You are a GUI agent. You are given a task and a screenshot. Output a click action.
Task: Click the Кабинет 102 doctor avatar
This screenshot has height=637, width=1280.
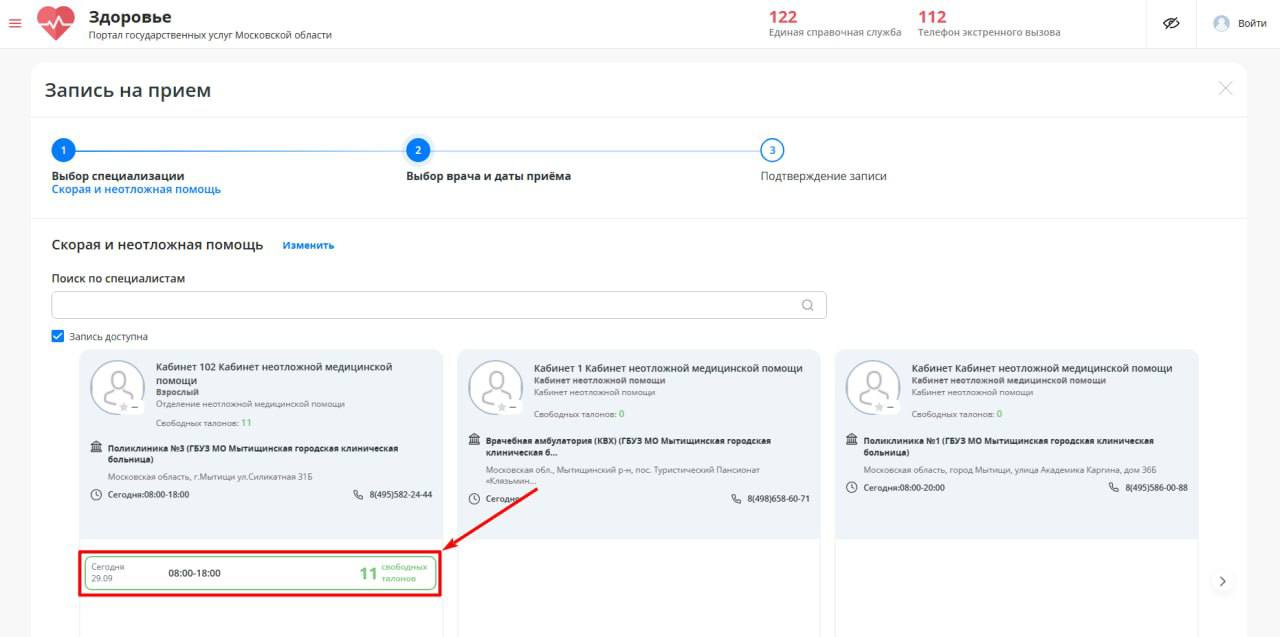tap(118, 388)
